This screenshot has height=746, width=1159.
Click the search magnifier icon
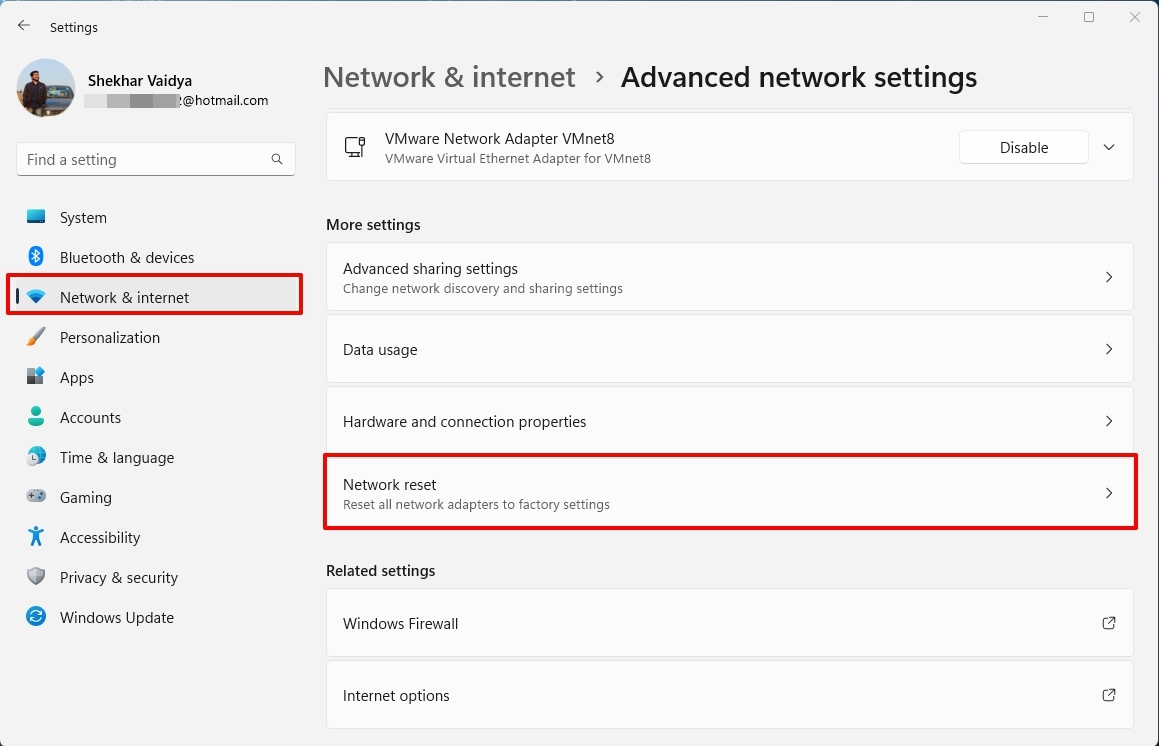coord(276,159)
